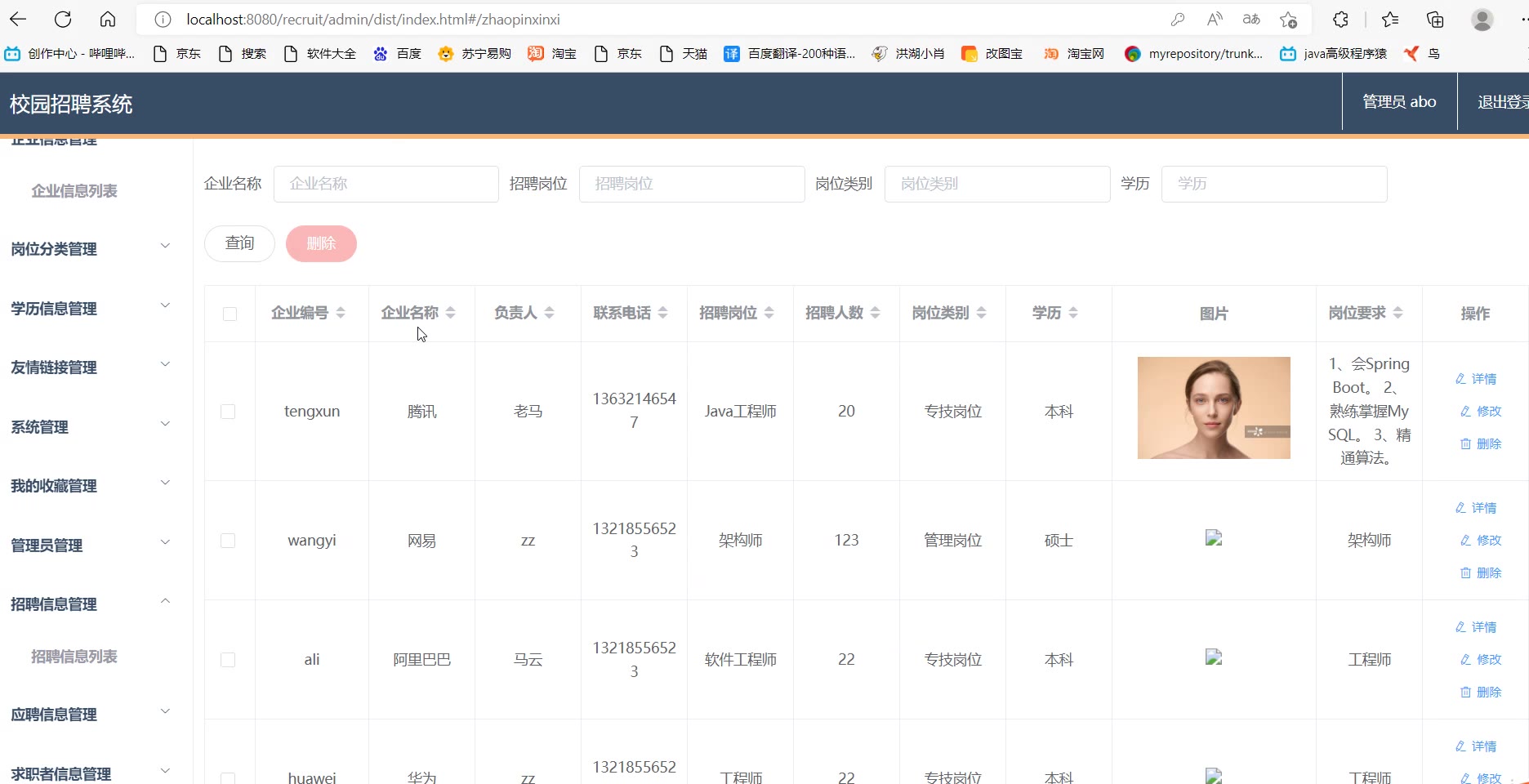Image resolution: width=1529 pixels, height=784 pixels.
Task: Click 删除 for the 阿里巴巴 row
Action: click(x=1481, y=693)
